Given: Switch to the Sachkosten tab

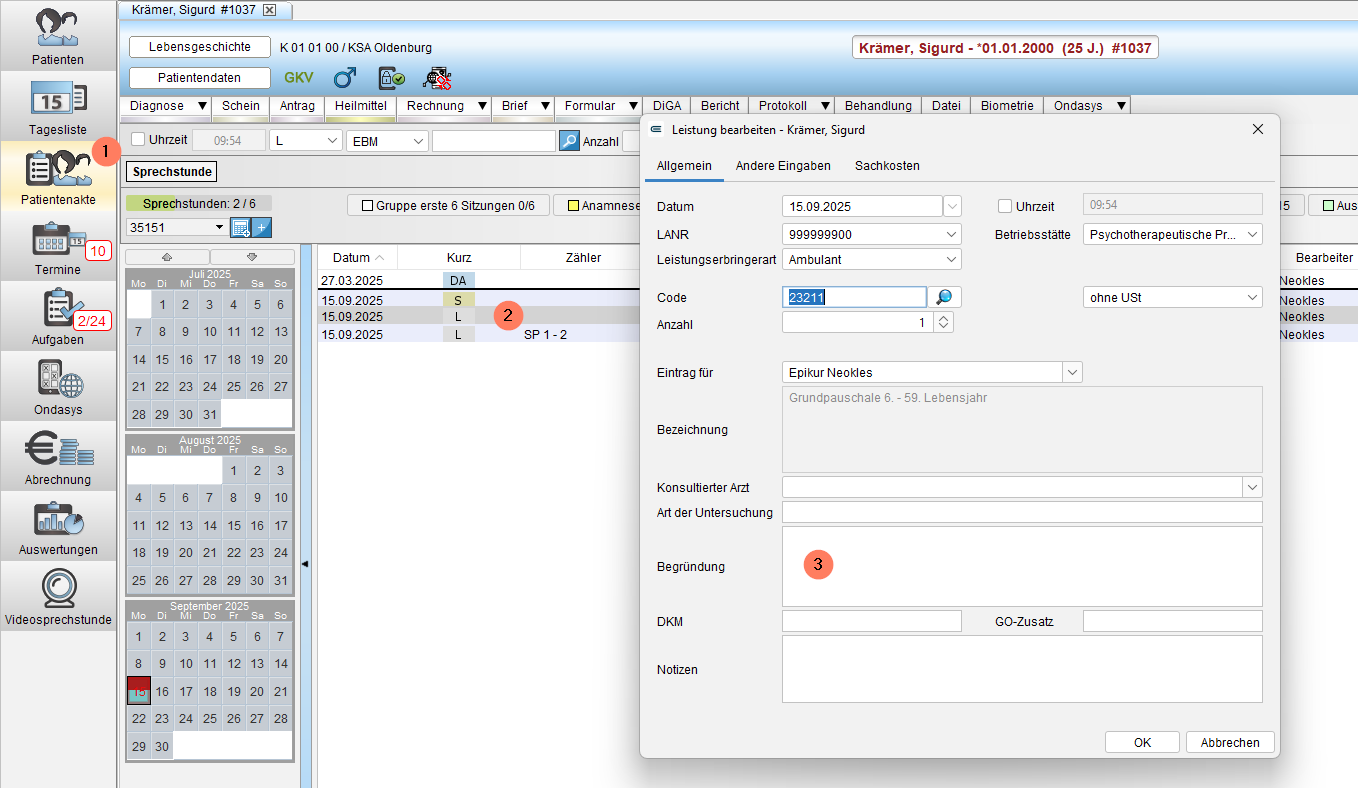Looking at the screenshot, I should [887, 166].
